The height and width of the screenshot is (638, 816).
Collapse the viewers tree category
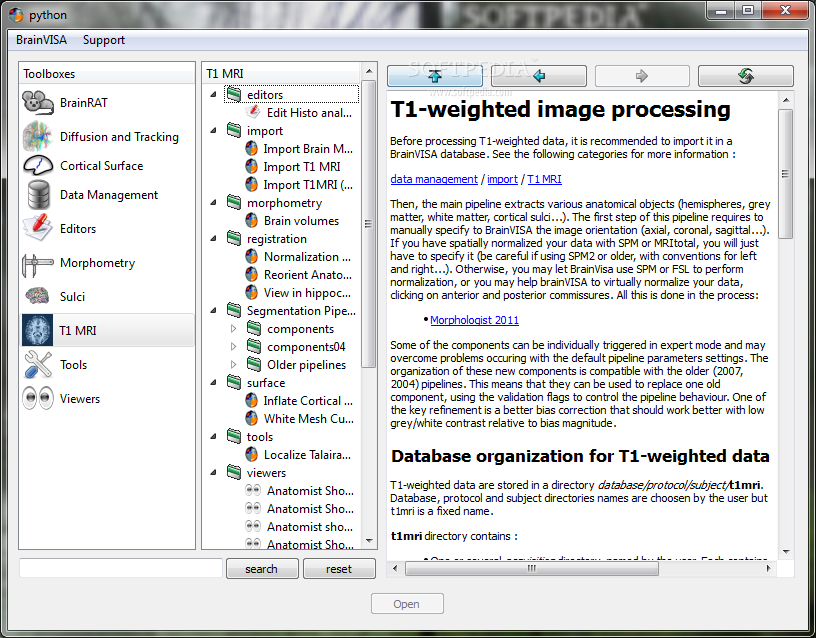point(214,473)
